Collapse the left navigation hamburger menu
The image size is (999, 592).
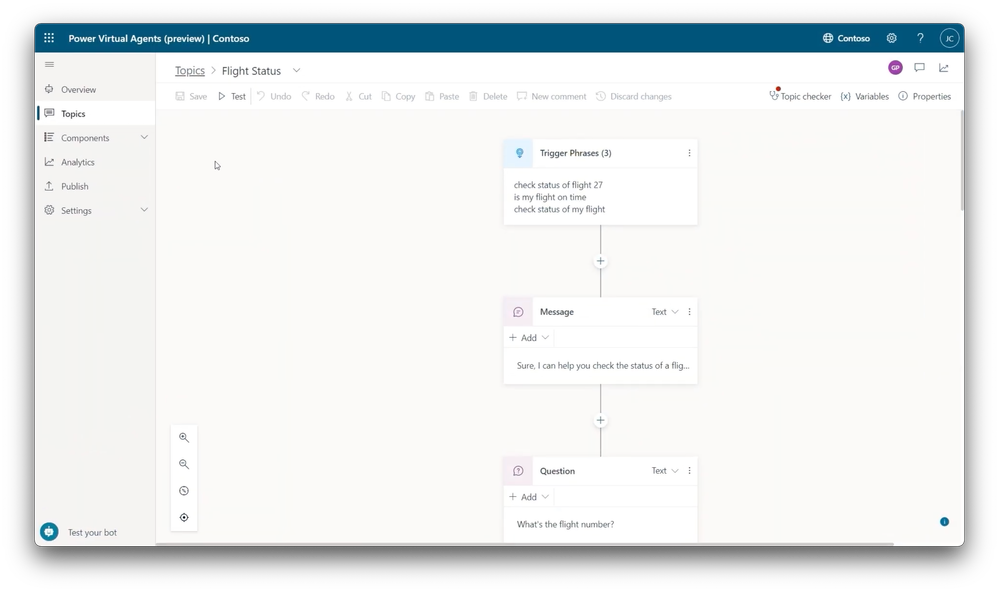tap(49, 64)
